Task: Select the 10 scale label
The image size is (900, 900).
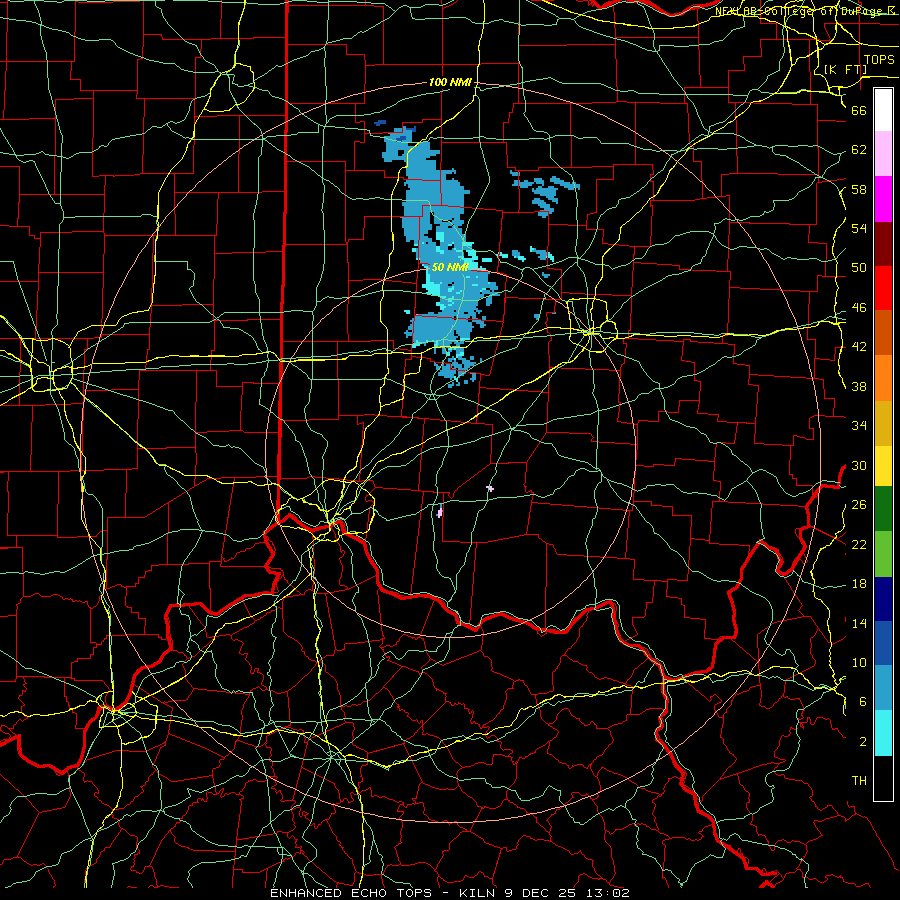Action: coord(859,662)
